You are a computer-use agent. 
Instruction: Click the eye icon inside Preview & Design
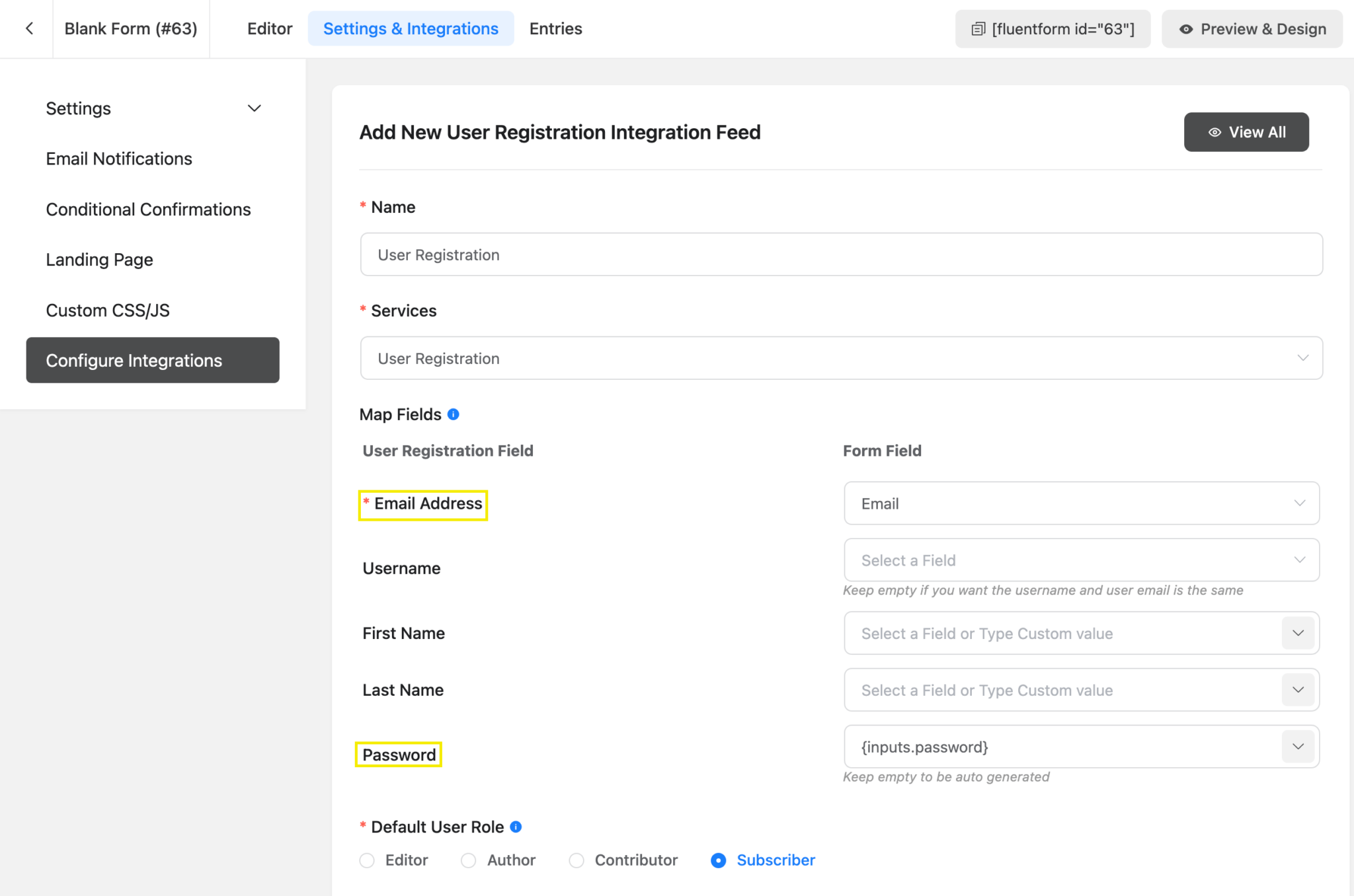click(1187, 29)
